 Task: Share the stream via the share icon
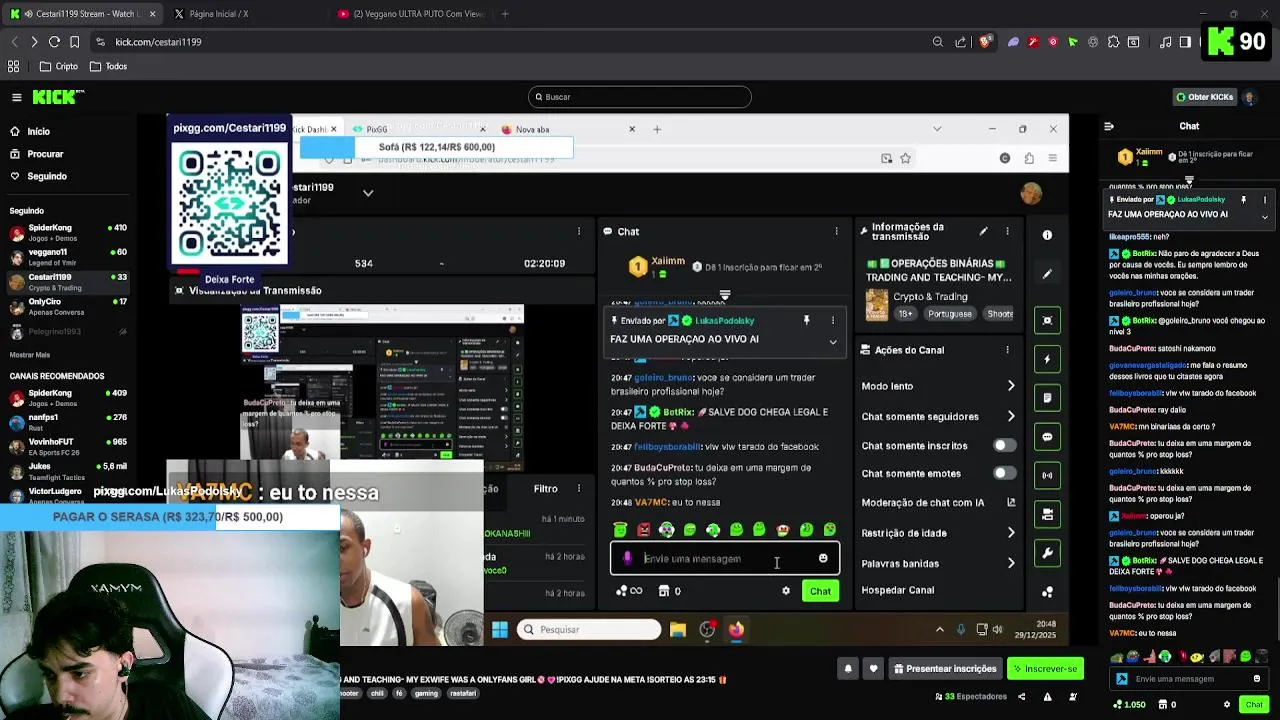coord(1022,696)
